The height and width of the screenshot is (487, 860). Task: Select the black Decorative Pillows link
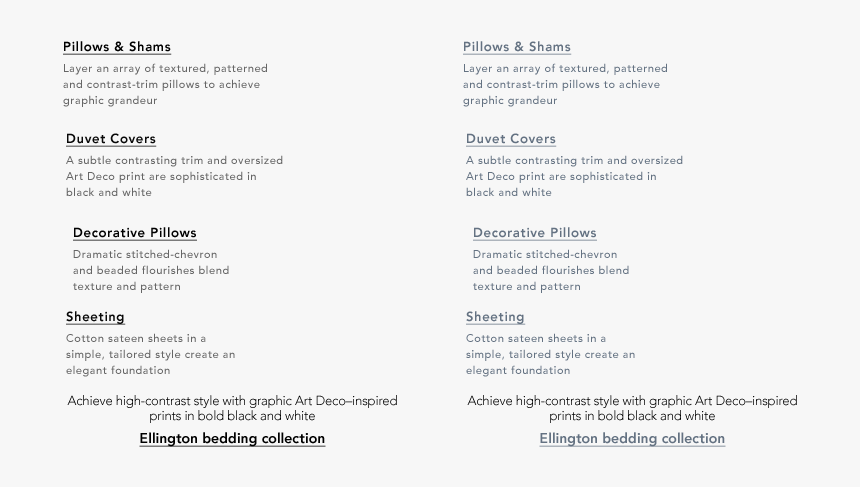(x=135, y=233)
